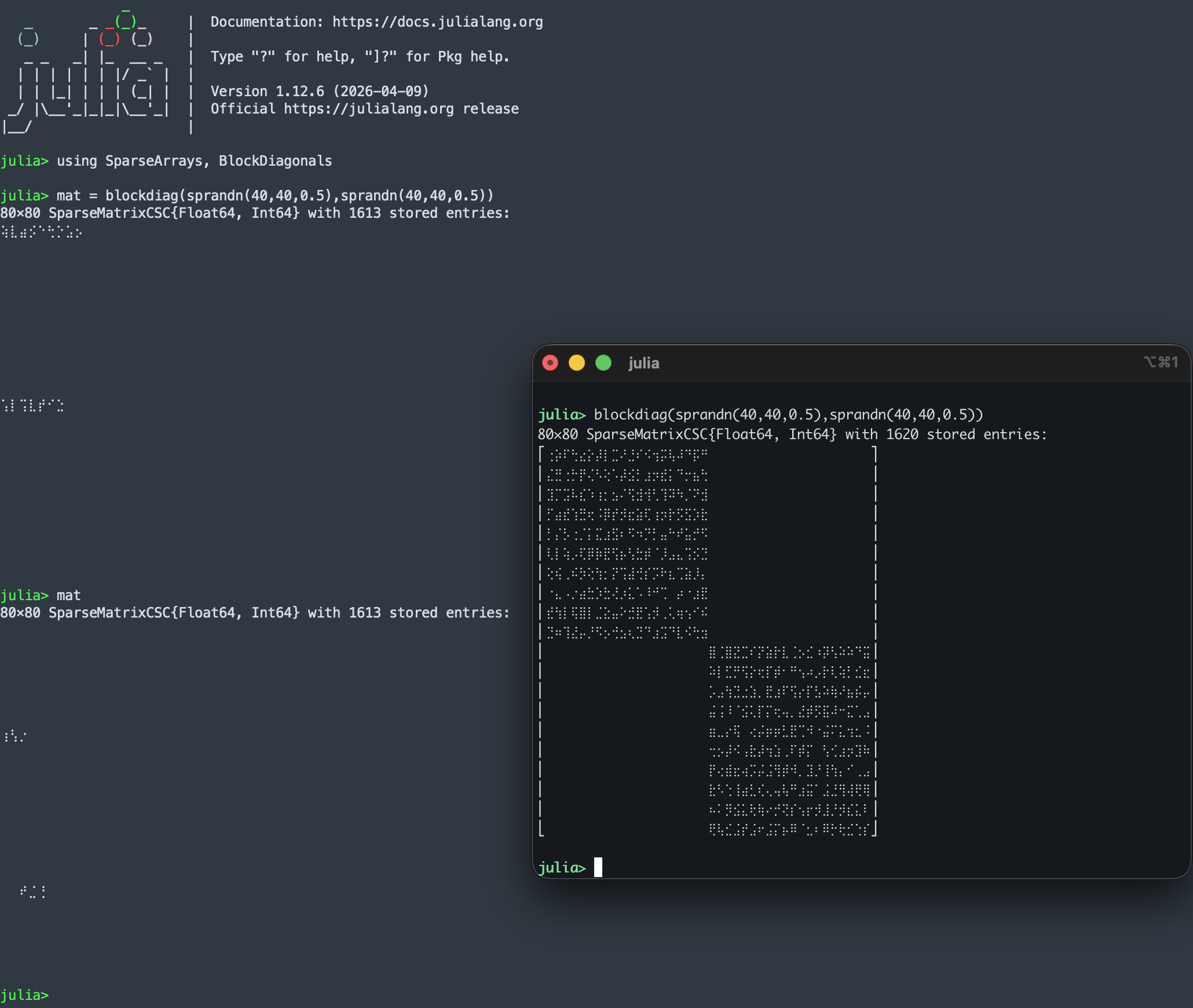1193x1008 pixels.
Task: Open the docs.julialang.org documentation URL
Action: point(437,22)
